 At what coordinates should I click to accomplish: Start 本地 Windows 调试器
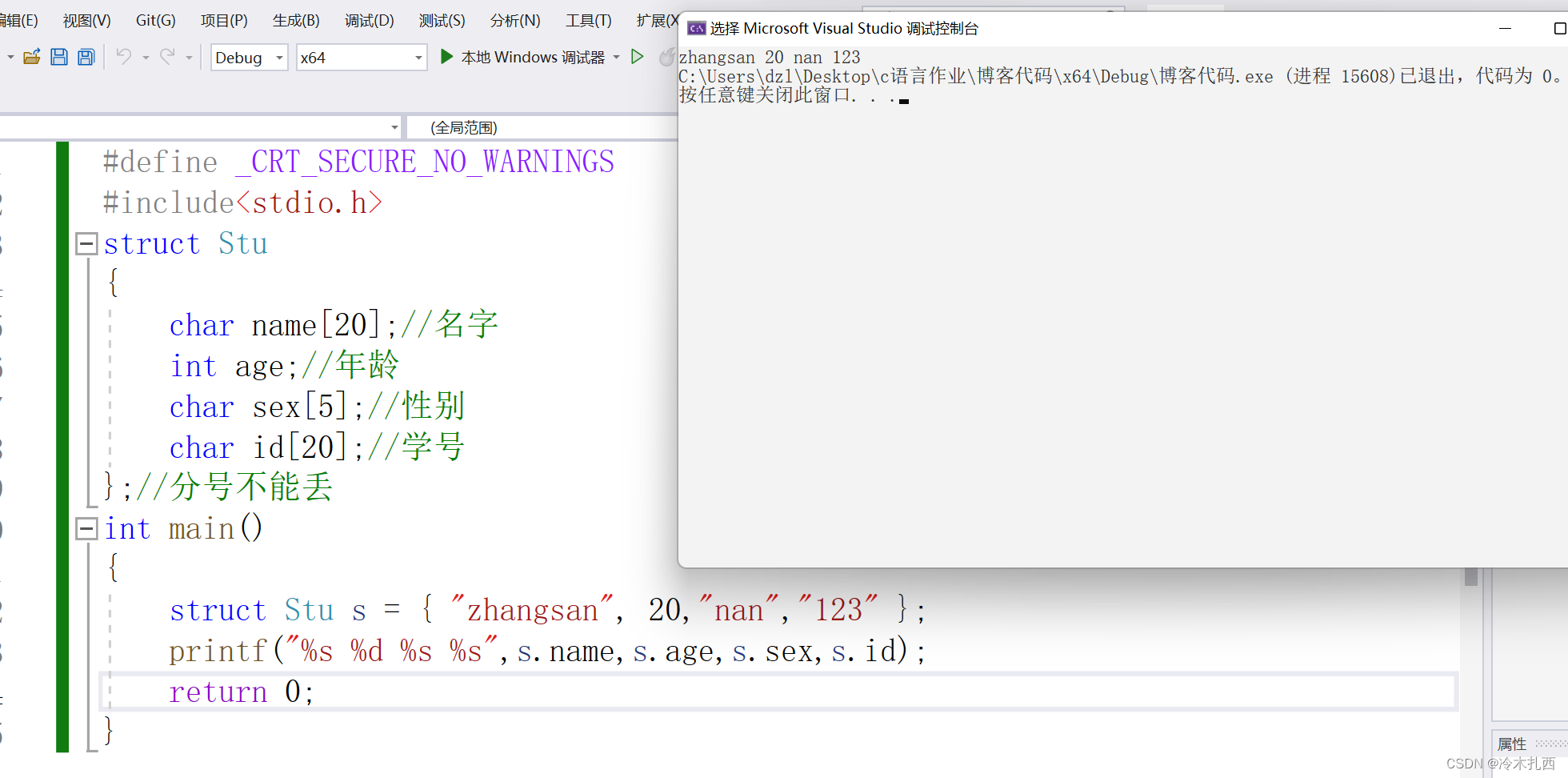(x=522, y=57)
